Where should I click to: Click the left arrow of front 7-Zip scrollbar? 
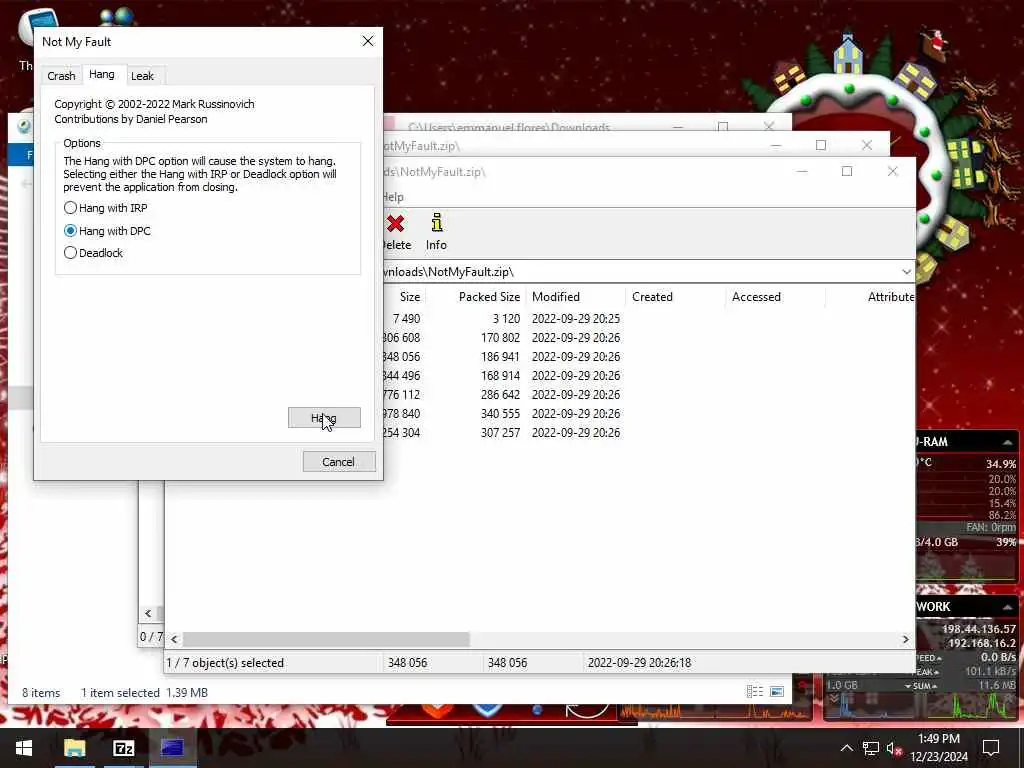pyautogui.click(x=174, y=639)
